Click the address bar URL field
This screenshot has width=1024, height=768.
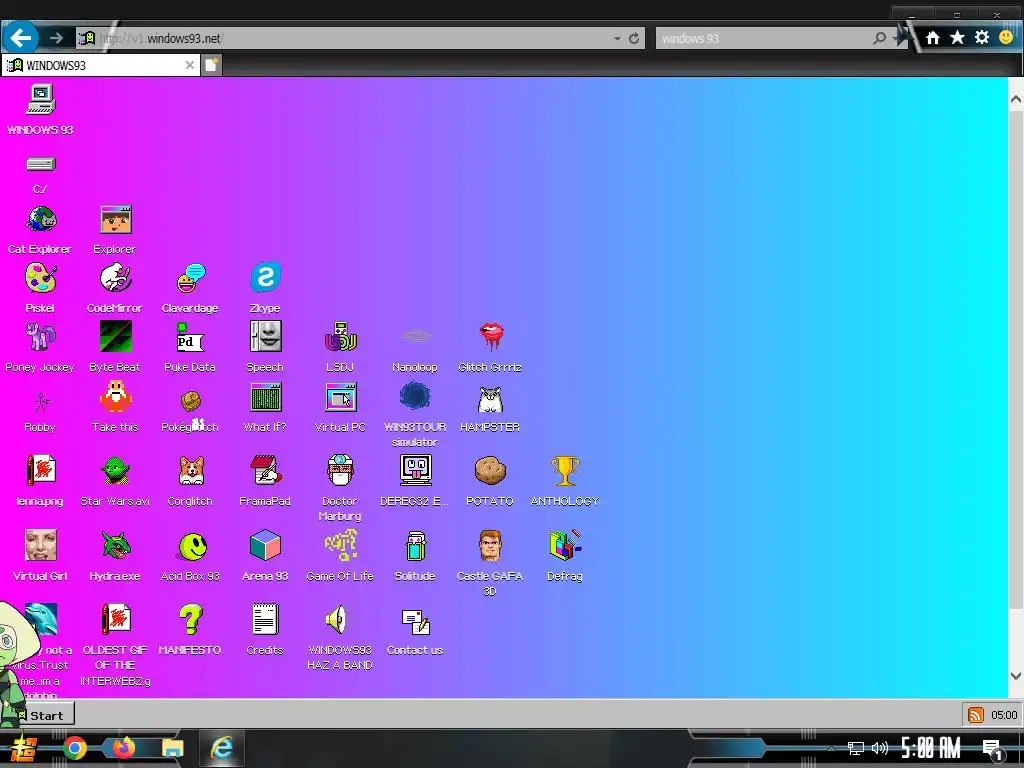(x=344, y=39)
